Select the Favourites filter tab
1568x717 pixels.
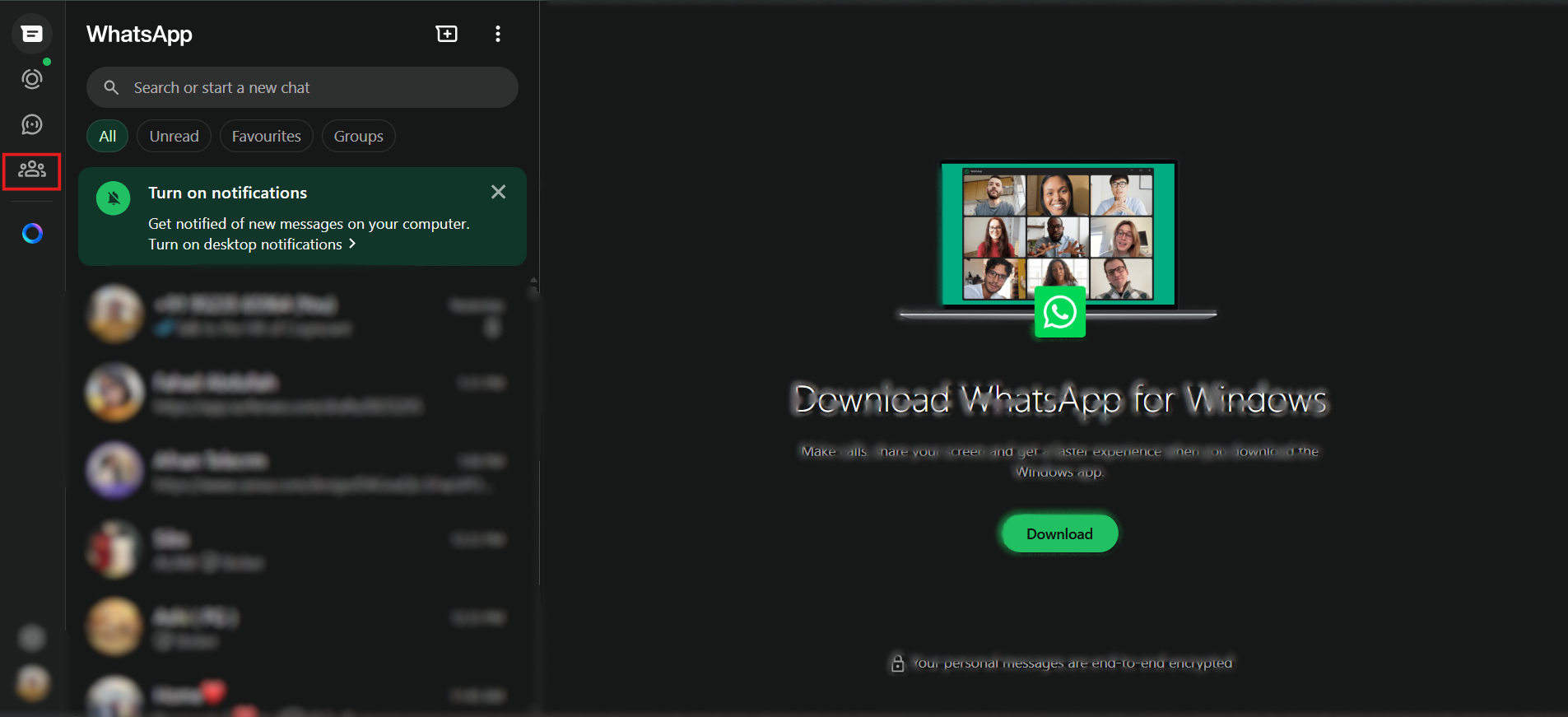[266, 136]
